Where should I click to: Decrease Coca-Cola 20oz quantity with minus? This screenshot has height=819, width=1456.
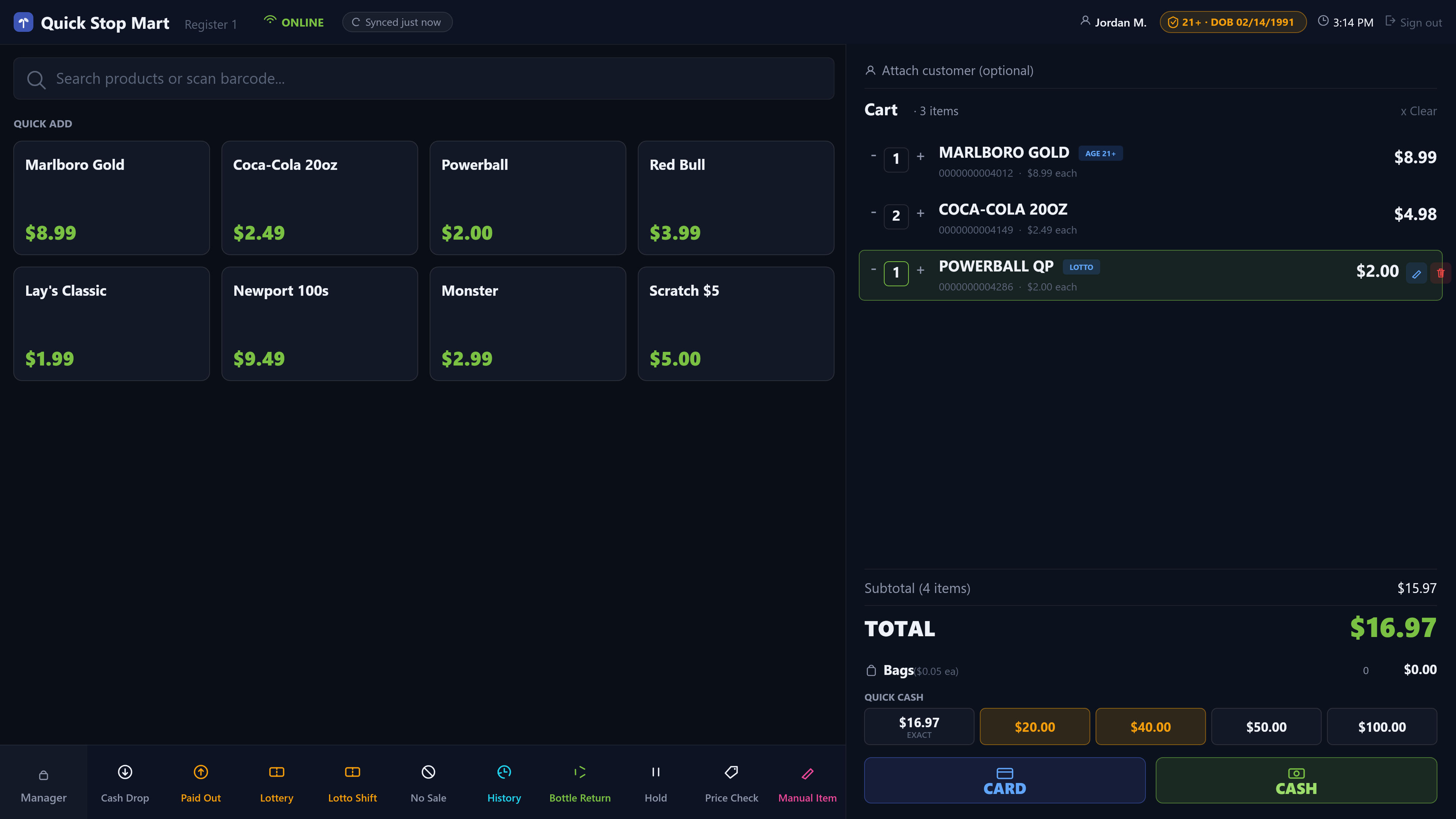(x=873, y=213)
